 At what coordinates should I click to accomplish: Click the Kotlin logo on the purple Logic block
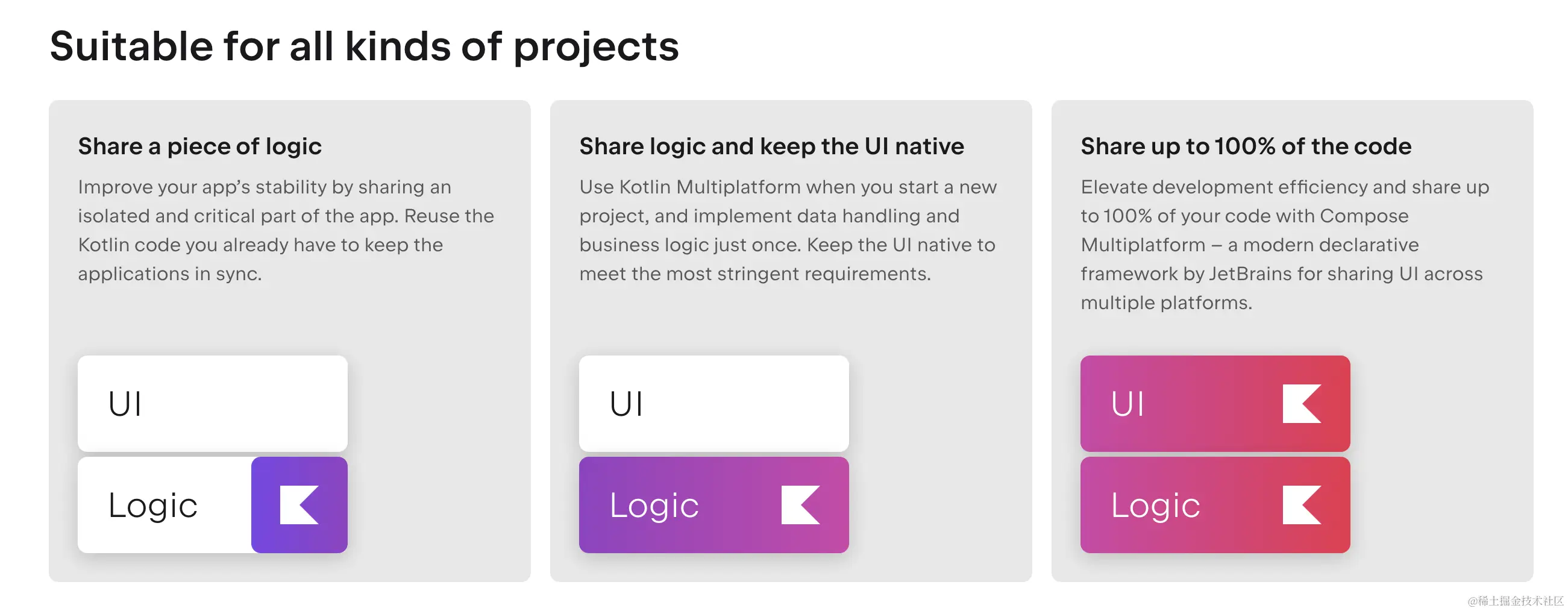[800, 504]
